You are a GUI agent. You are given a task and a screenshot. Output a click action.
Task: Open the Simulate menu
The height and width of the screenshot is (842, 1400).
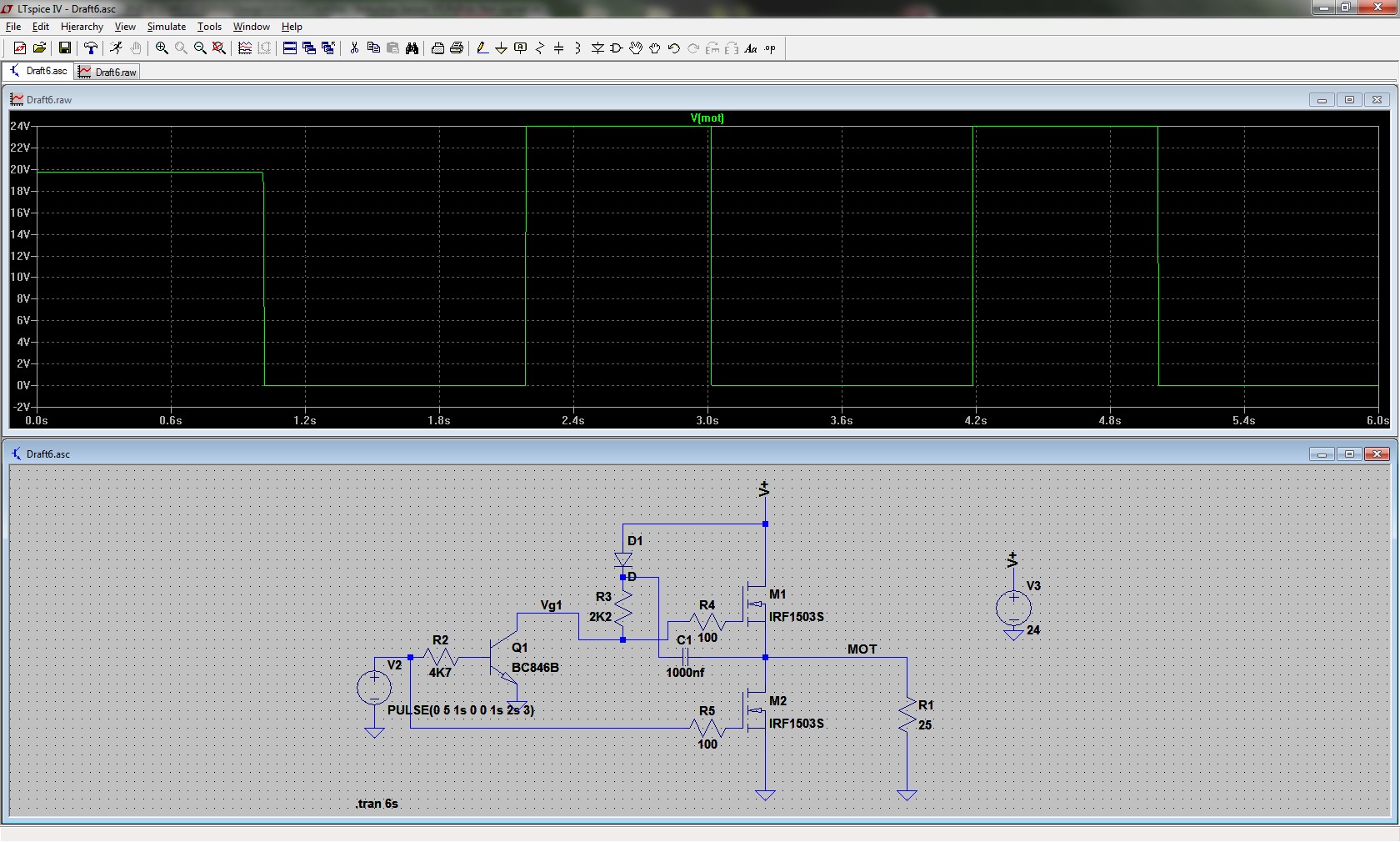[166, 27]
